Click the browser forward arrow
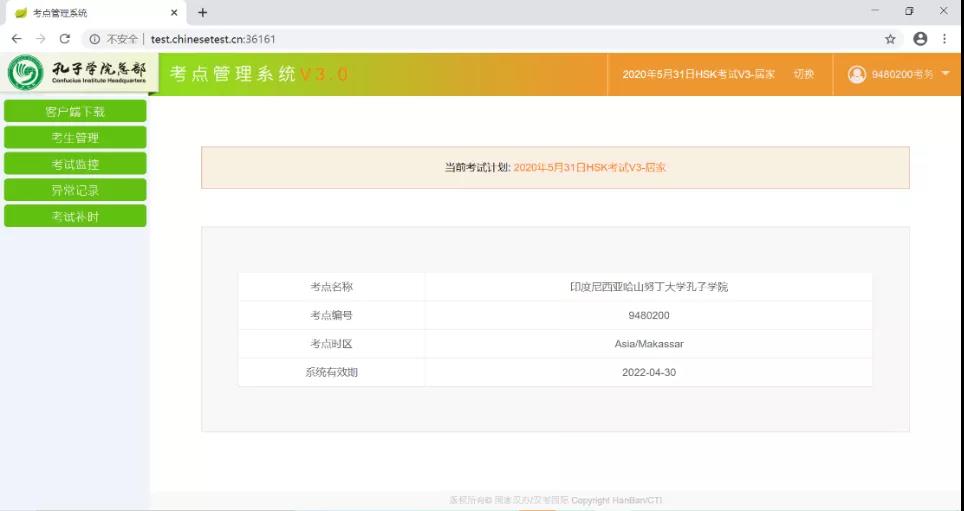This screenshot has height=511, width=964. tap(41, 39)
